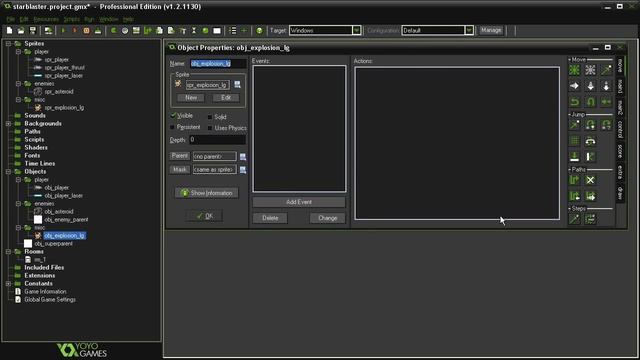Switch to the score actions tab
Viewport: 640px width, 360px height.
click(x=620, y=151)
